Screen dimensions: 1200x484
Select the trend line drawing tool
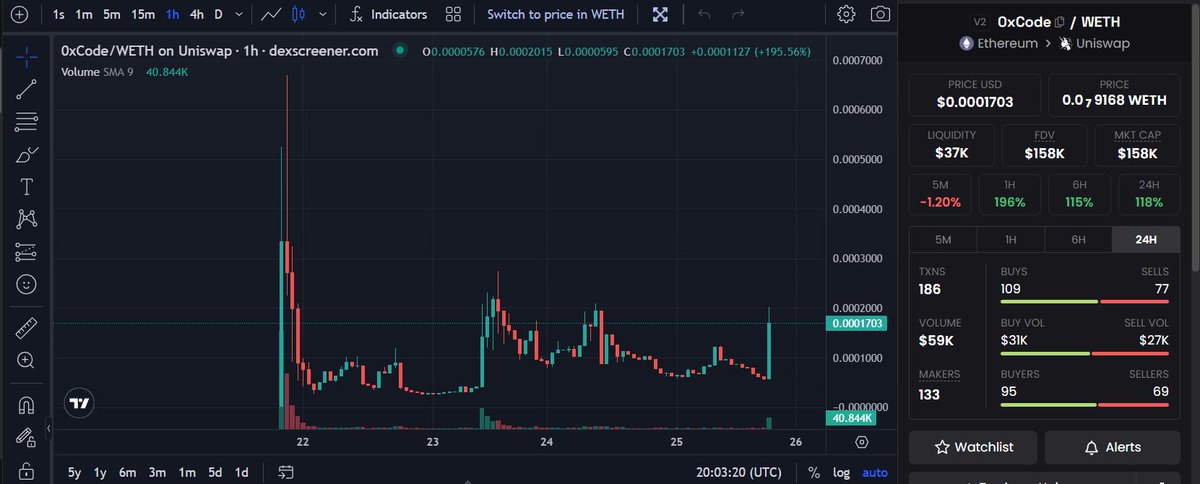click(27, 91)
